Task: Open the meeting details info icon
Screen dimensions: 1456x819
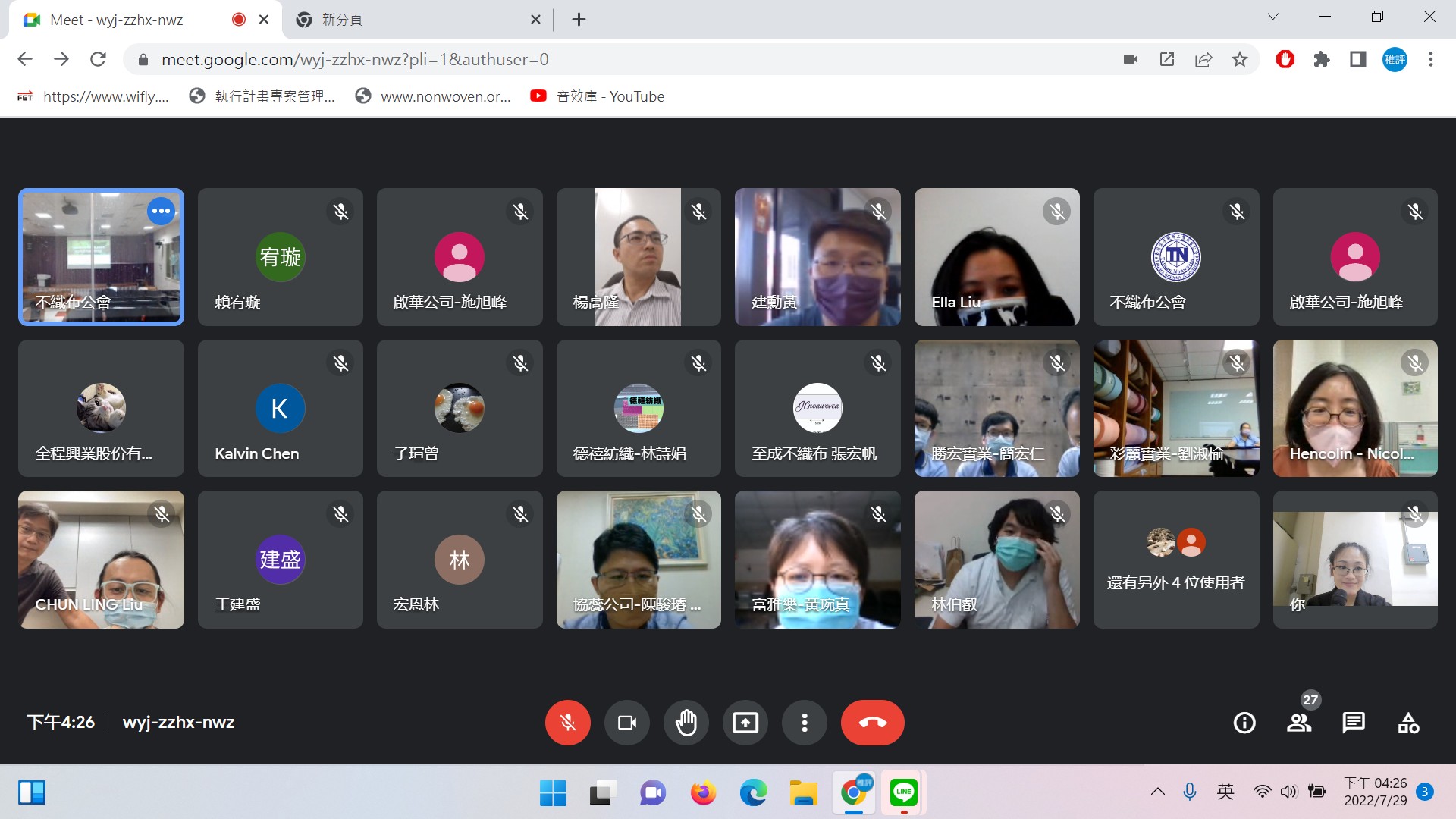Action: pyautogui.click(x=1244, y=723)
